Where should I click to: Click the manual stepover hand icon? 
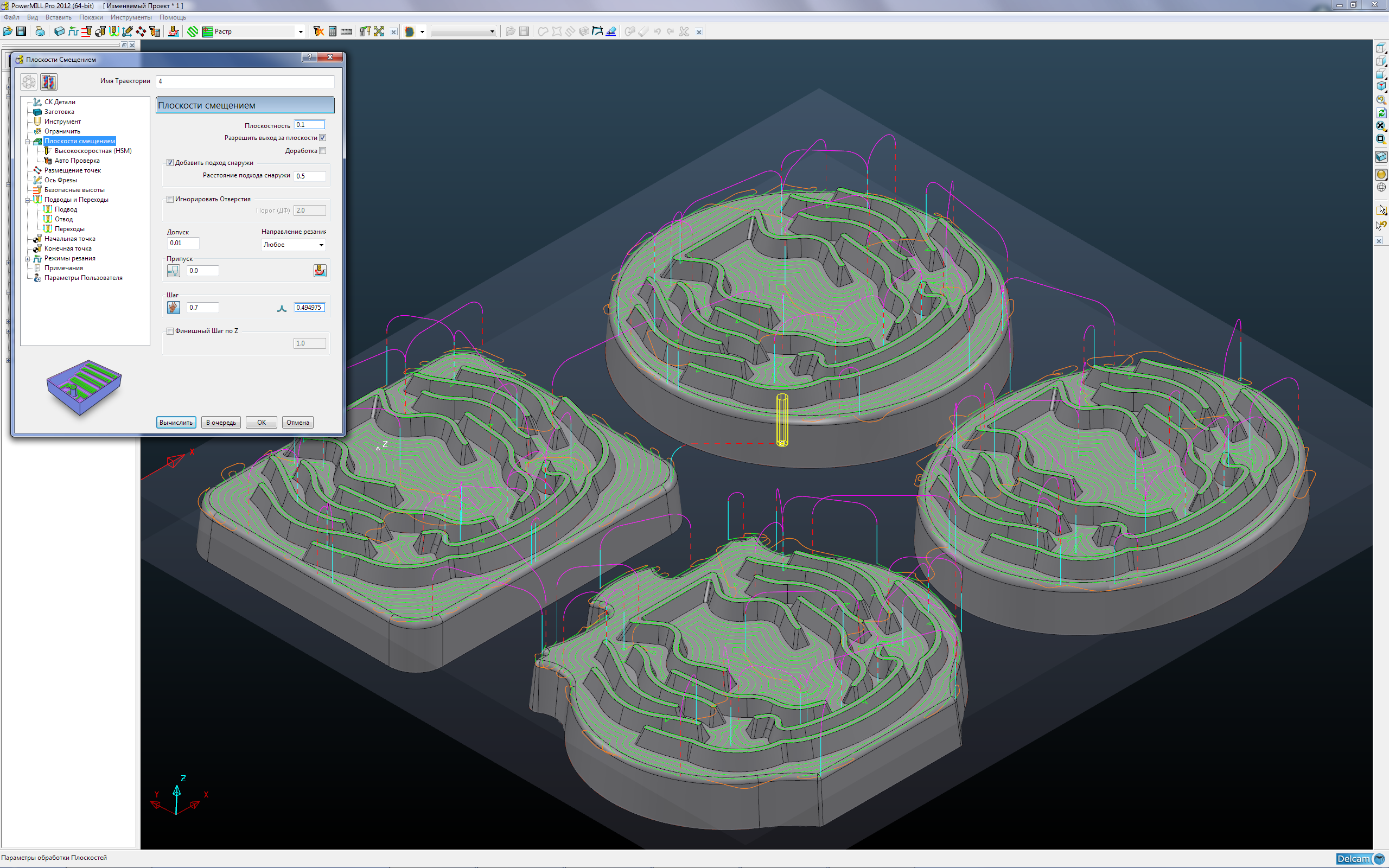pos(173,308)
